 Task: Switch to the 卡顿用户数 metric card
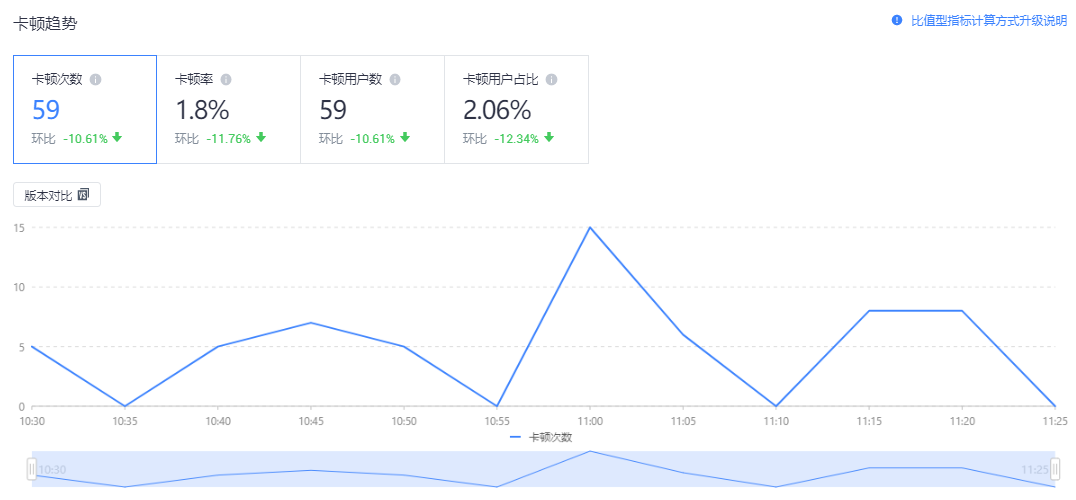[373, 110]
